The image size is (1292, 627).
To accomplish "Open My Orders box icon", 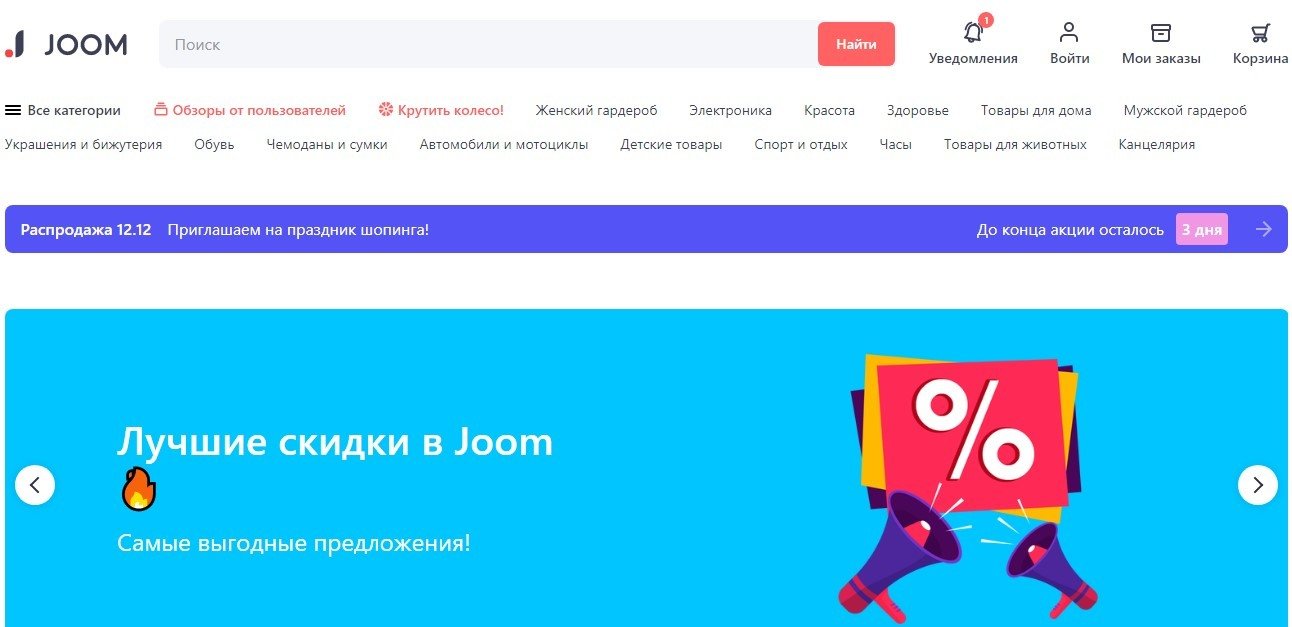I will coord(1160,33).
